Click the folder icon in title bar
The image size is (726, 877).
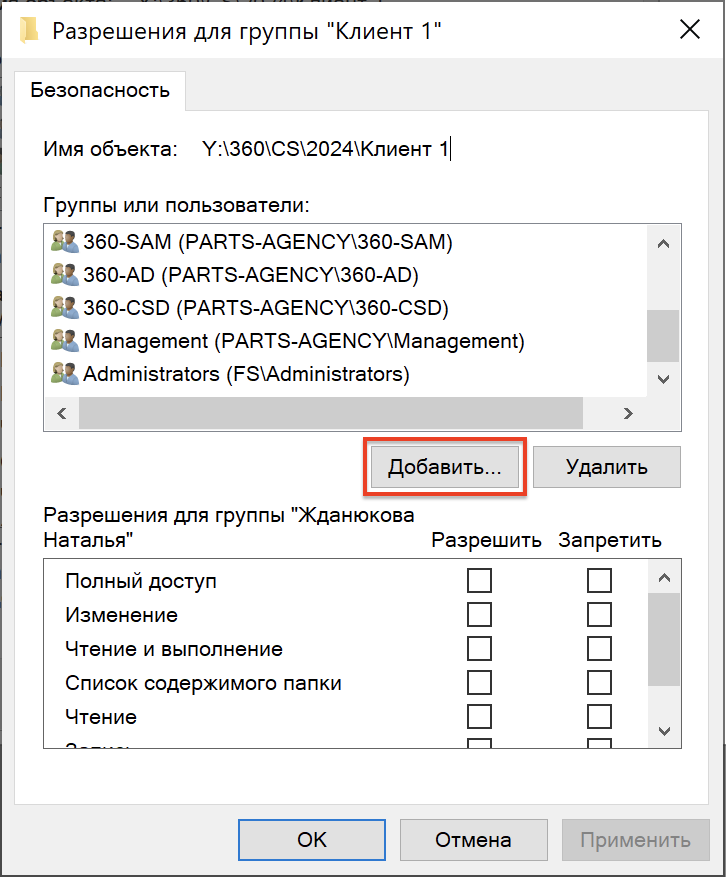pos(29,31)
